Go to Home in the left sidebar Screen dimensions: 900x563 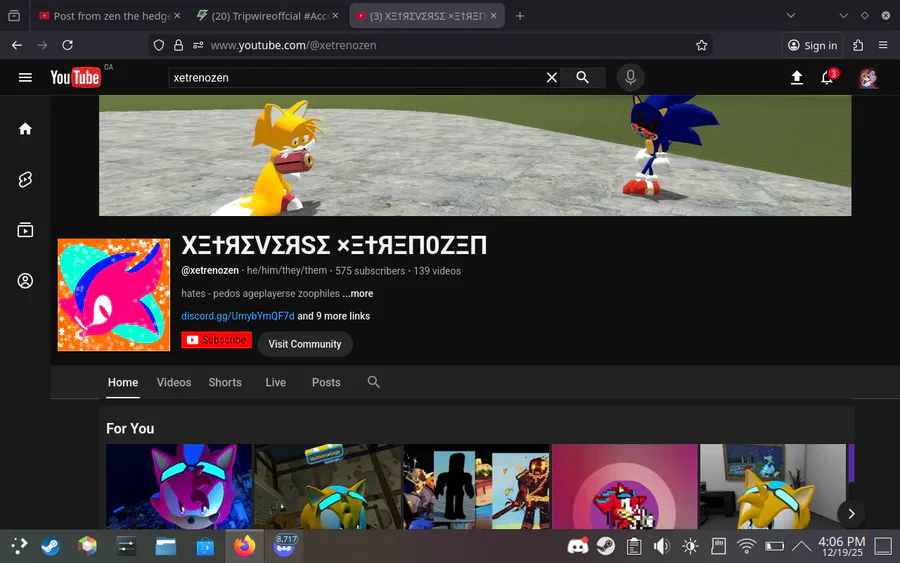click(25, 129)
